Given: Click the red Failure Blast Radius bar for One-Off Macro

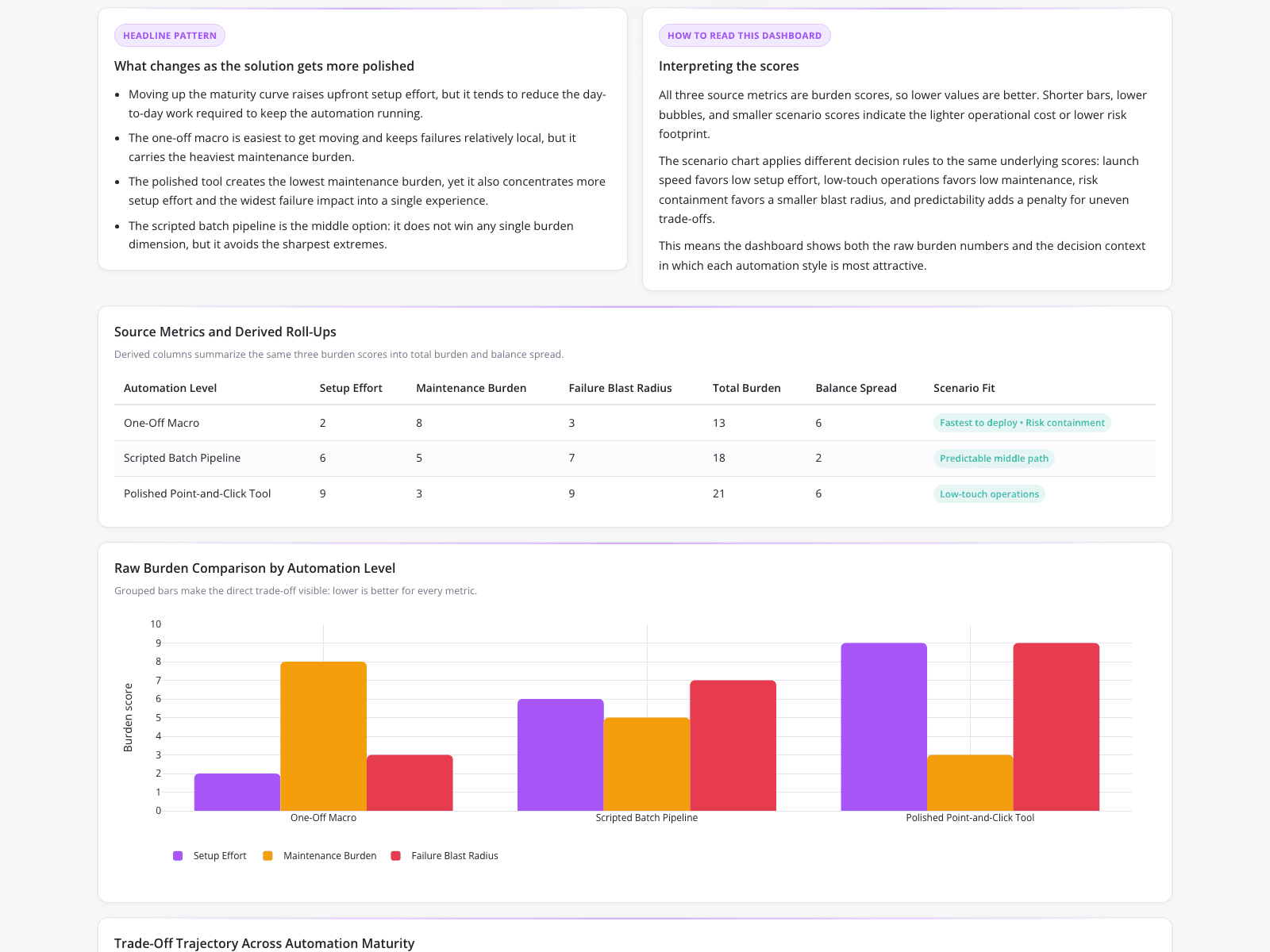Looking at the screenshot, I should click(x=410, y=783).
